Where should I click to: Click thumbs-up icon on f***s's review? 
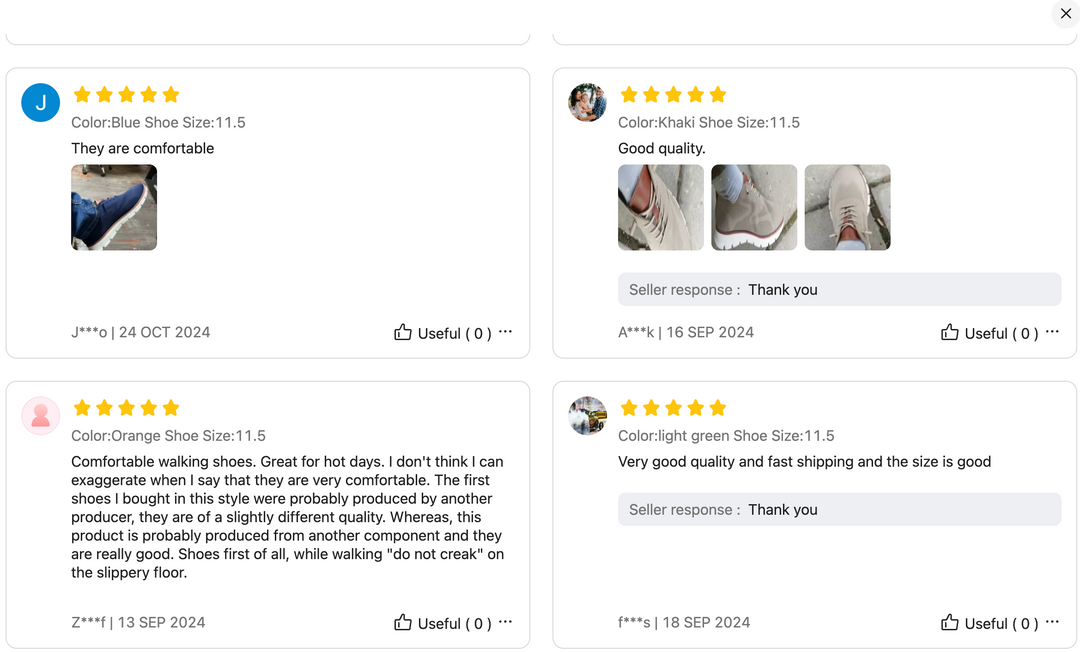pos(950,623)
